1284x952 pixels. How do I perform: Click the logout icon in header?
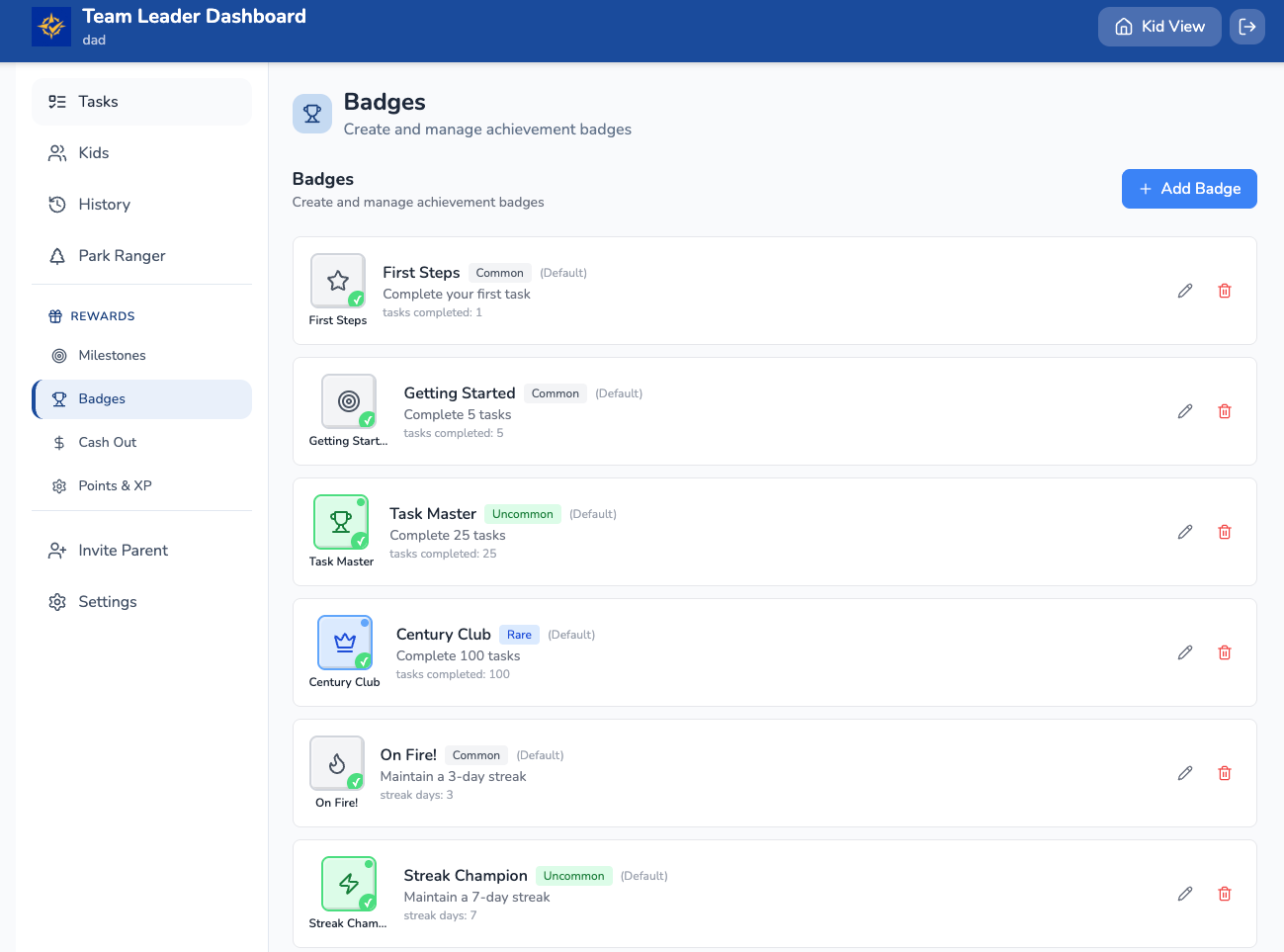tap(1246, 27)
